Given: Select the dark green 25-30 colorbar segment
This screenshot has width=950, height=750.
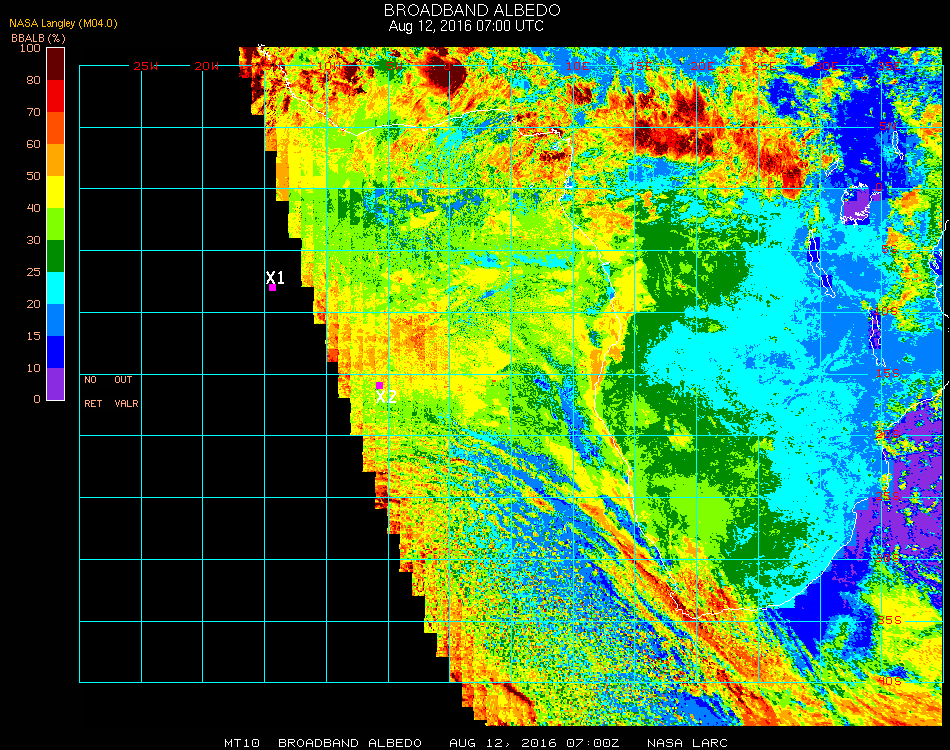Looking at the screenshot, I should pyautogui.click(x=55, y=256).
